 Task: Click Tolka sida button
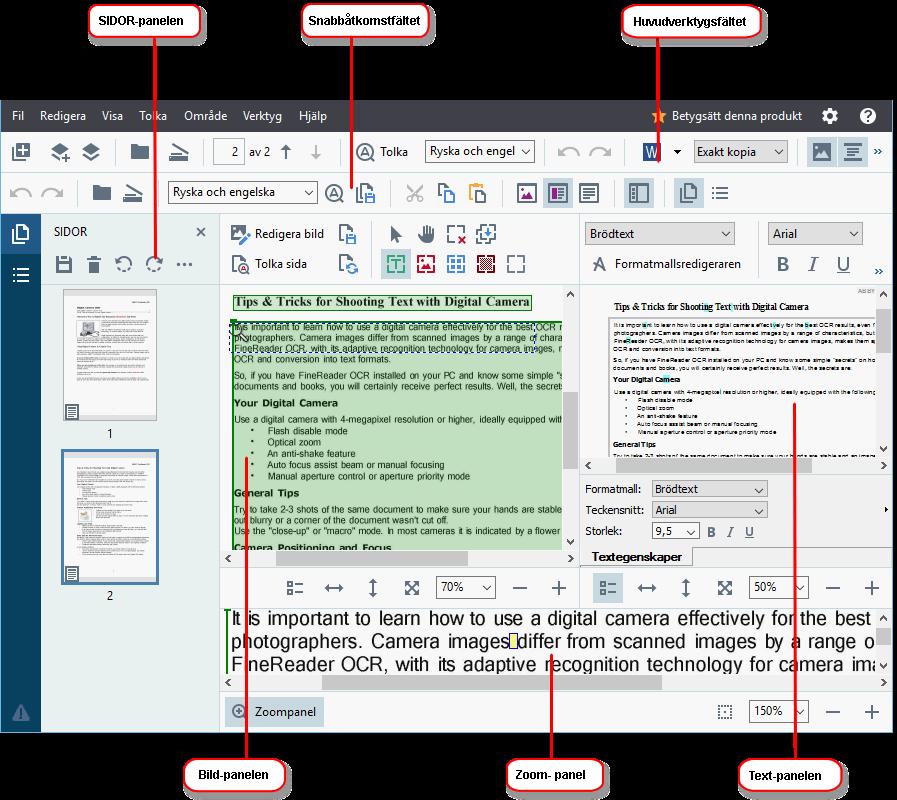tap(269, 264)
